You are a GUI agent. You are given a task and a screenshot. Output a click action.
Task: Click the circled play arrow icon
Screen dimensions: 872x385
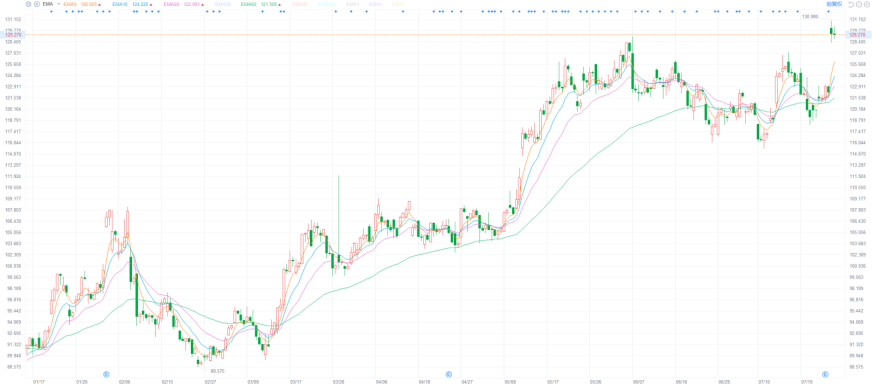click(x=867, y=4)
